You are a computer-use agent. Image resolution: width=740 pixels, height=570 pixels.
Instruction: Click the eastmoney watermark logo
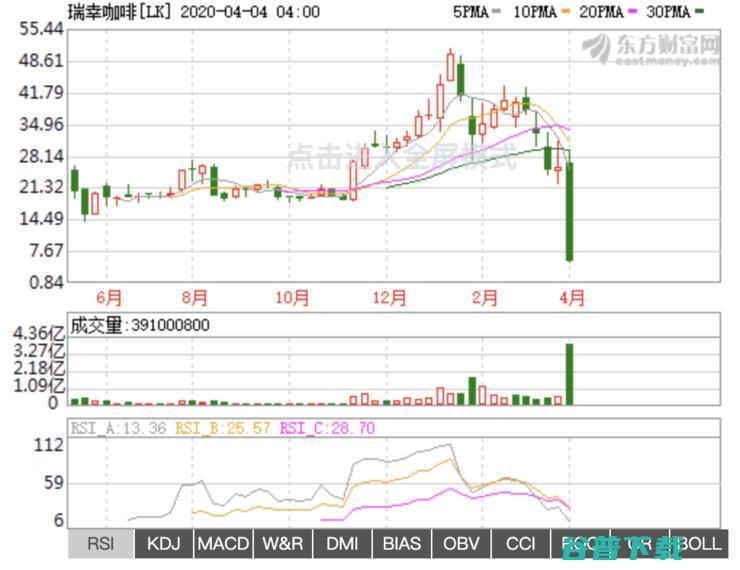tap(651, 49)
